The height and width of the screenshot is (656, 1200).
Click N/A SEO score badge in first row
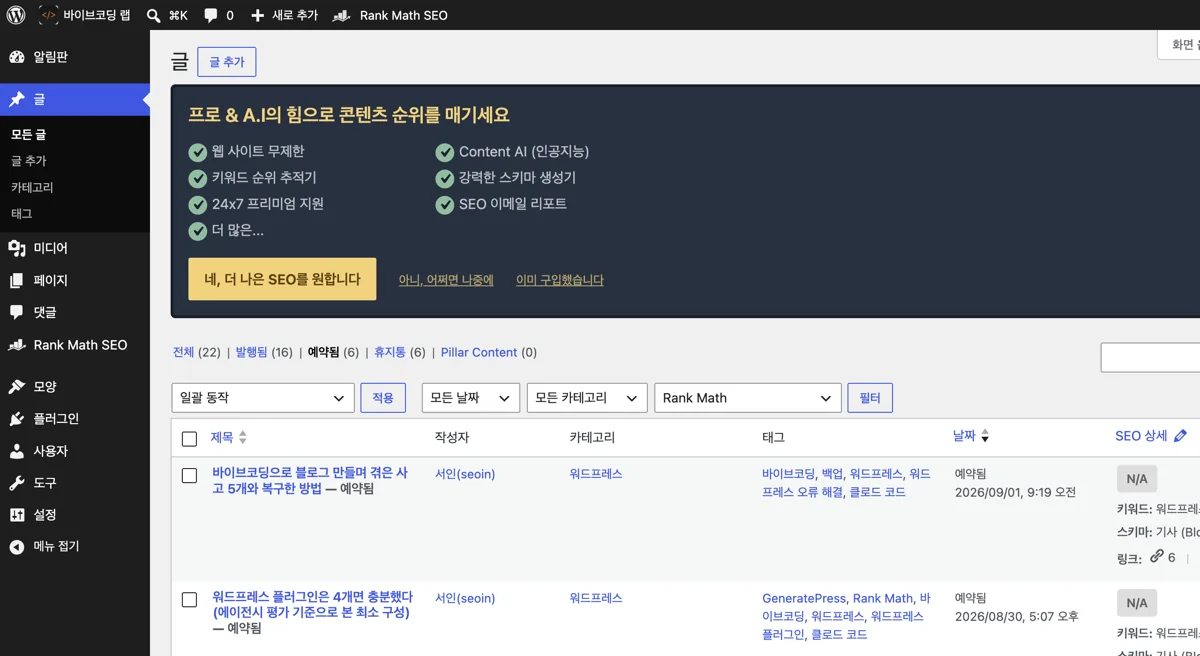(1137, 479)
